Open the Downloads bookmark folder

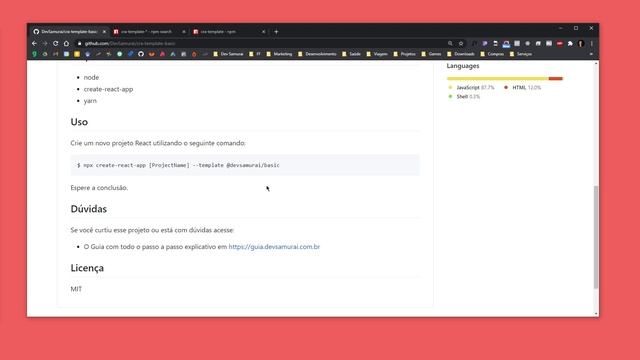tap(461, 54)
